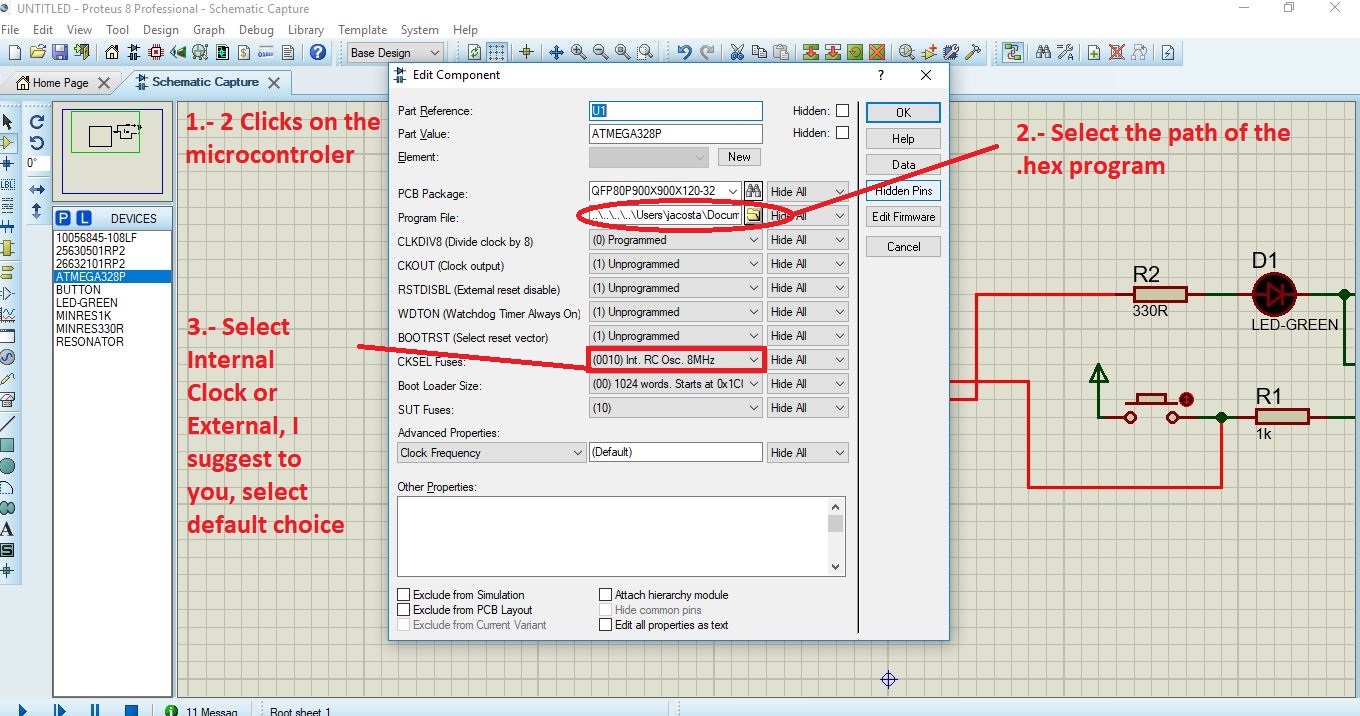This screenshot has height=716, width=1360.
Task: Open the File menu
Action: (10, 30)
